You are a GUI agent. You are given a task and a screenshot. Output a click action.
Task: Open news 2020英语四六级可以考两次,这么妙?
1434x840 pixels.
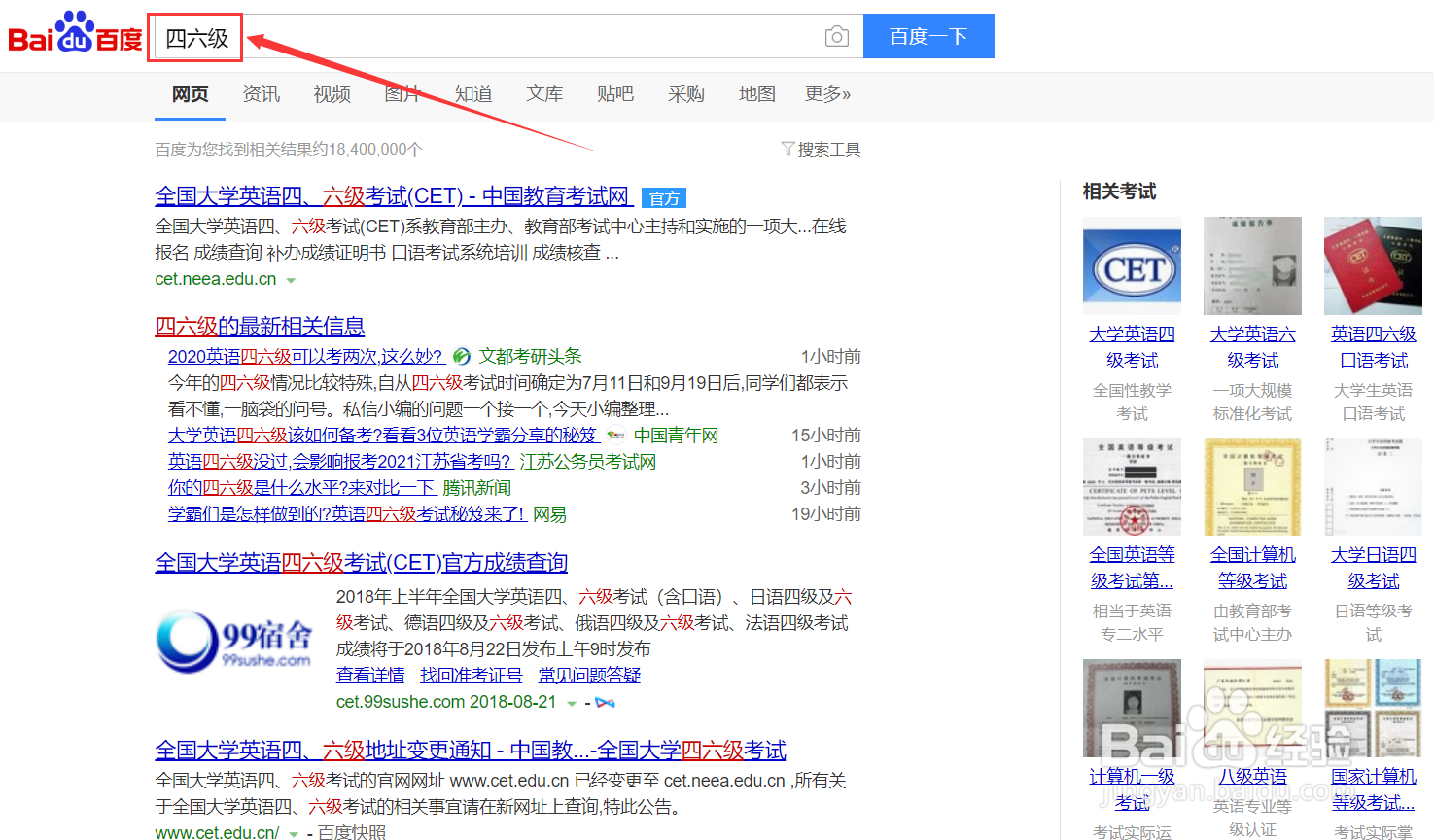(306, 357)
